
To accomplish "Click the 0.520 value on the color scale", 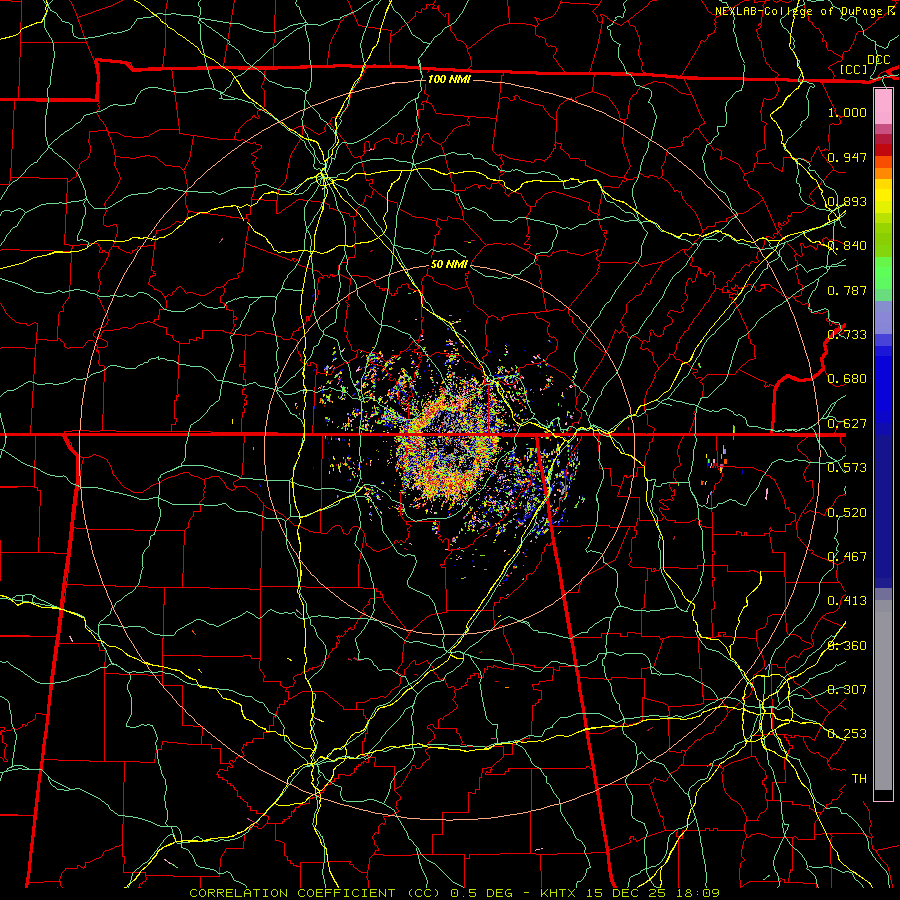I will point(847,513).
